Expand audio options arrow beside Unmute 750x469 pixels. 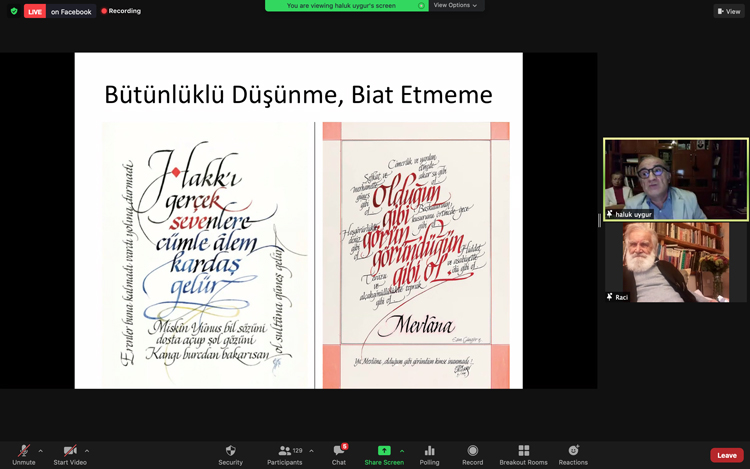[41, 451]
